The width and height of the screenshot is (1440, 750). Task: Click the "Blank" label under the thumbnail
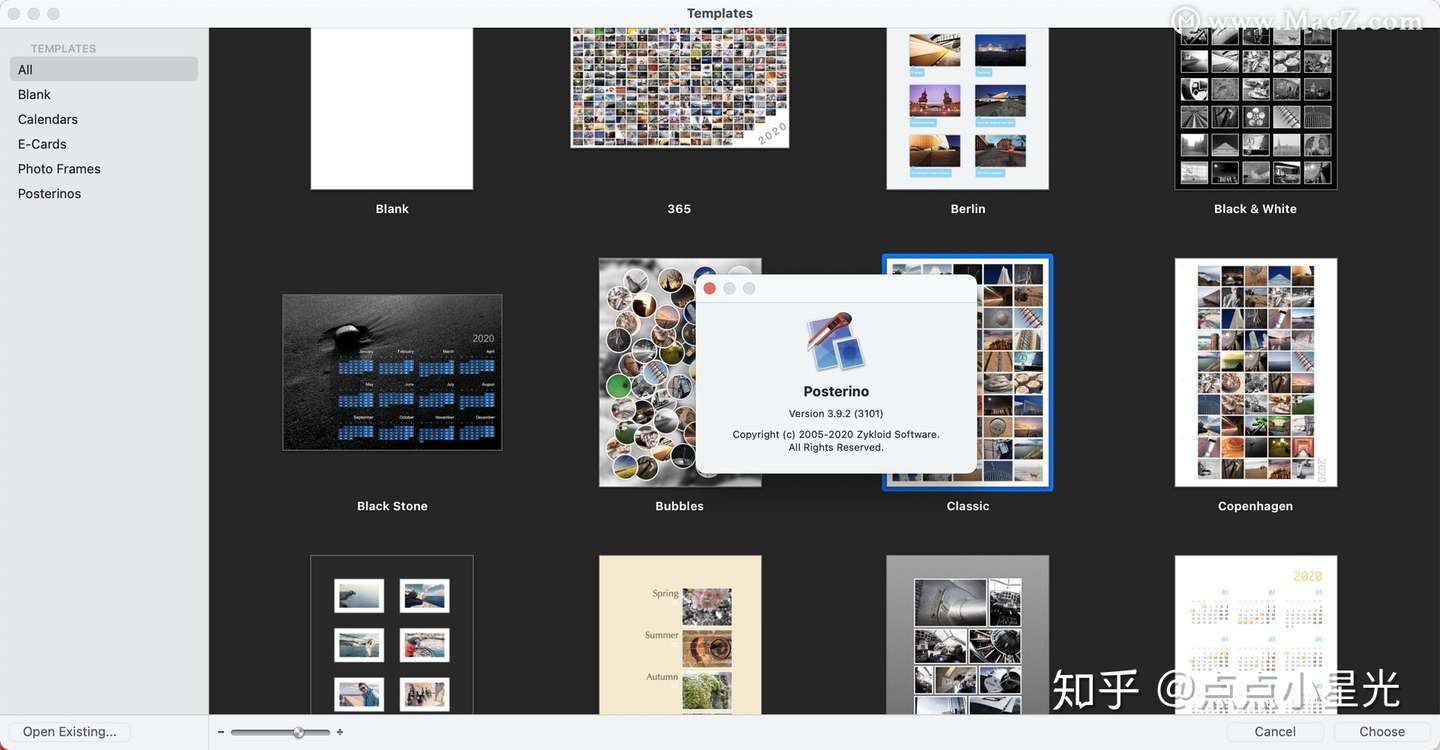point(392,209)
